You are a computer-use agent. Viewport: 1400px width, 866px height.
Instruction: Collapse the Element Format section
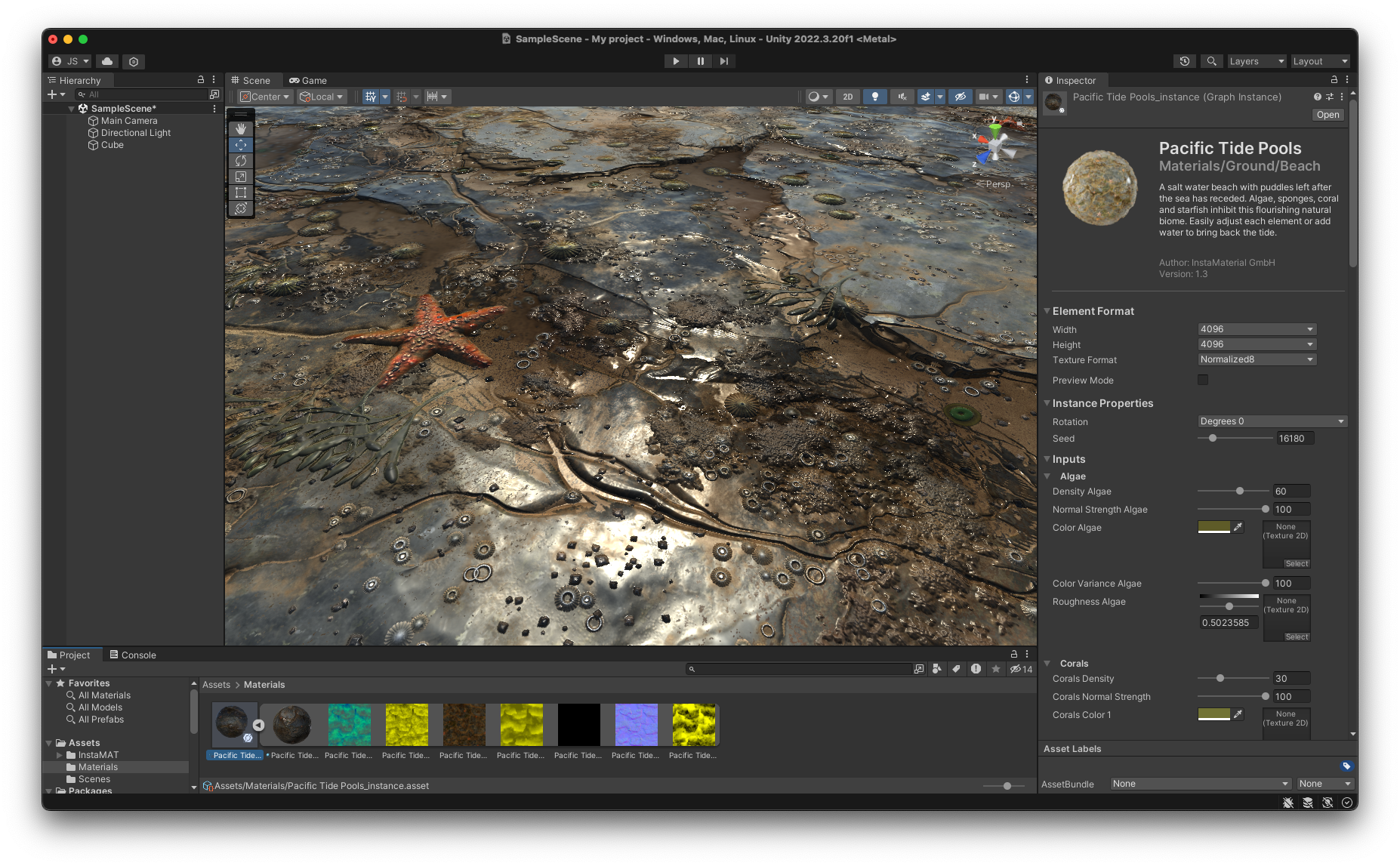point(1047,311)
